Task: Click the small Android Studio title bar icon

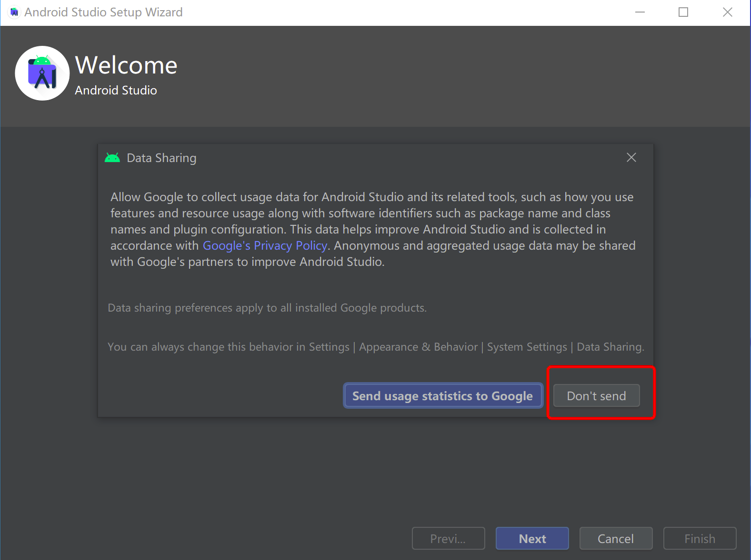Action: [13, 12]
